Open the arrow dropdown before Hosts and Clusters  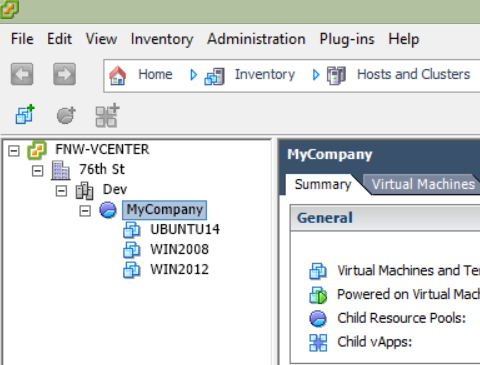(x=316, y=75)
